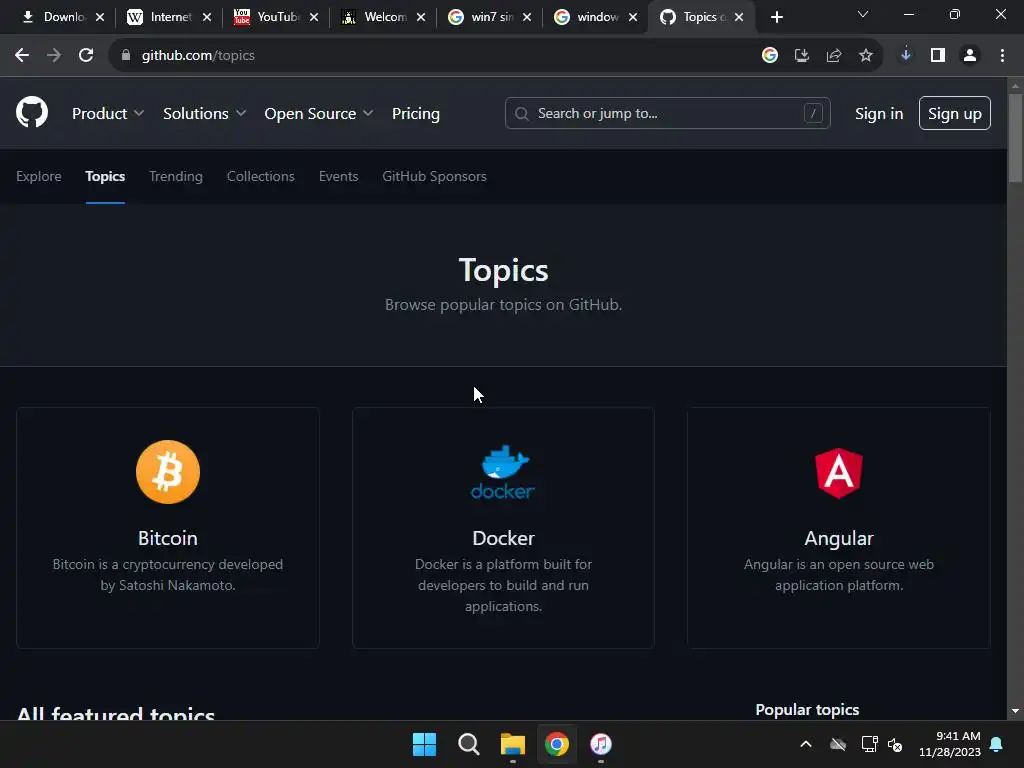Open the tab search chevron in title bar
Image resolution: width=1024 pixels, height=768 pixels.
(x=863, y=14)
